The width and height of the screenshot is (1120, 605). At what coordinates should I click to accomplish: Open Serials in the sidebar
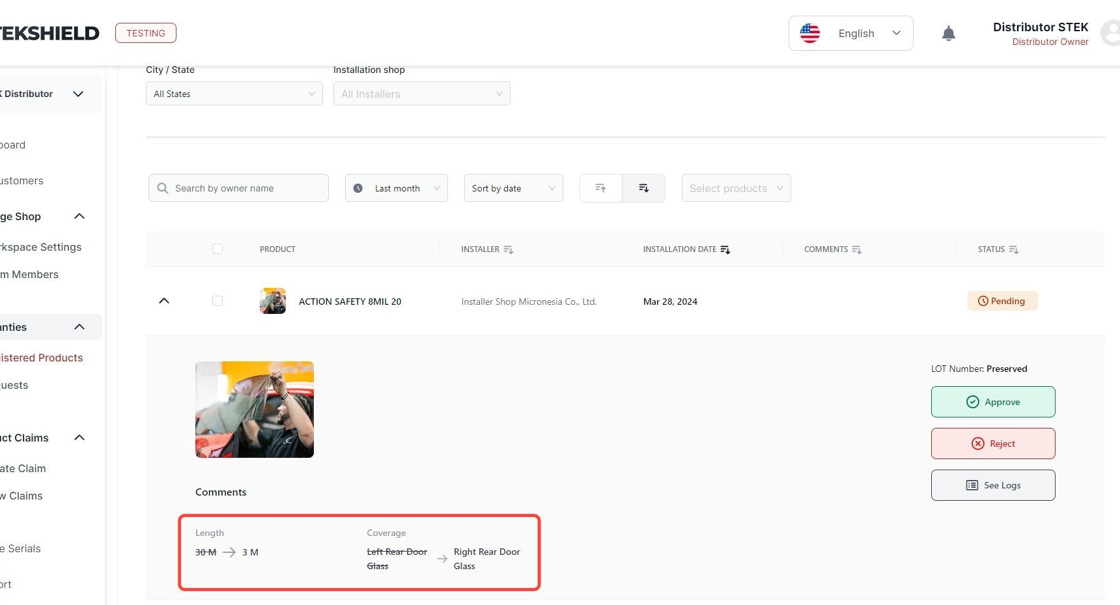coord(20,549)
